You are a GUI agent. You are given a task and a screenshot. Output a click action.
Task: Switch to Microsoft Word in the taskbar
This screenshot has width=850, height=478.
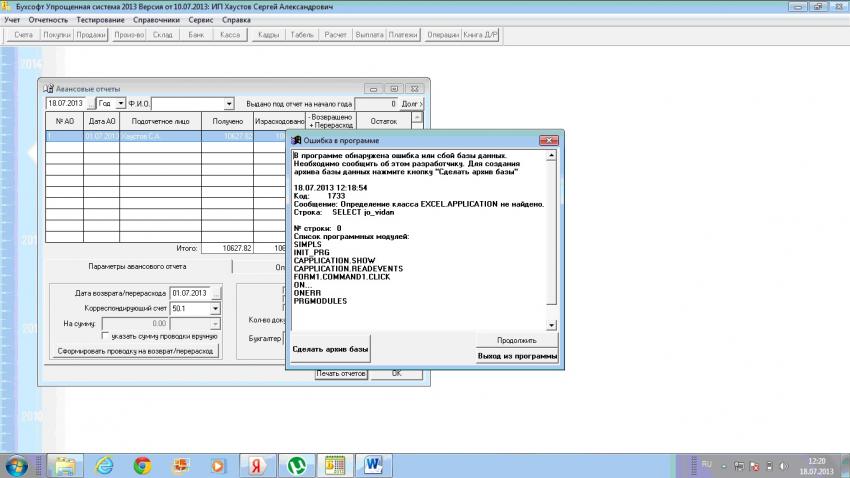pos(373,465)
